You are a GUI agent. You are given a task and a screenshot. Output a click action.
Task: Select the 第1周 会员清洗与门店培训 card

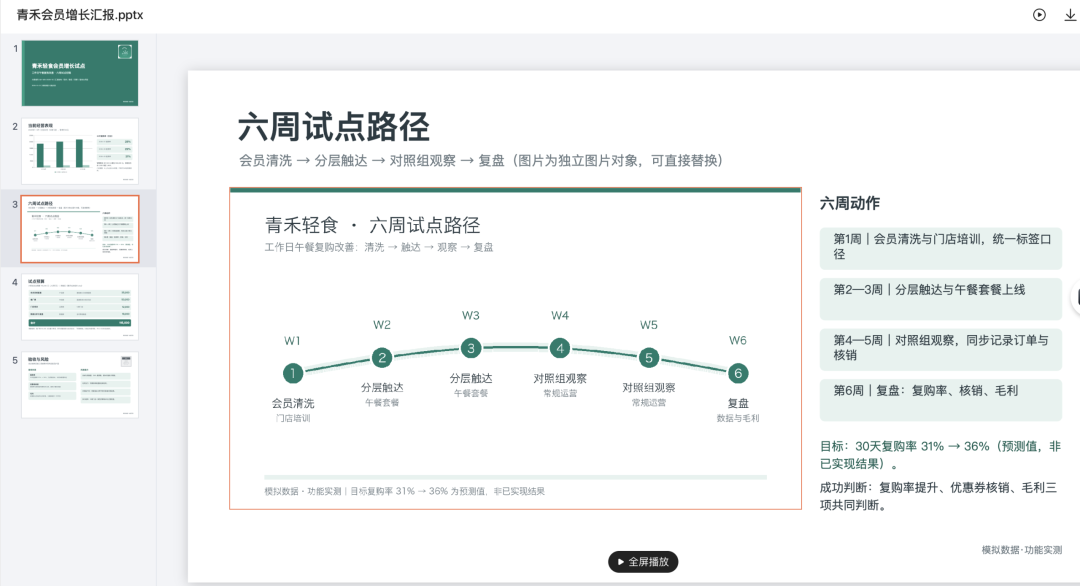pos(940,248)
